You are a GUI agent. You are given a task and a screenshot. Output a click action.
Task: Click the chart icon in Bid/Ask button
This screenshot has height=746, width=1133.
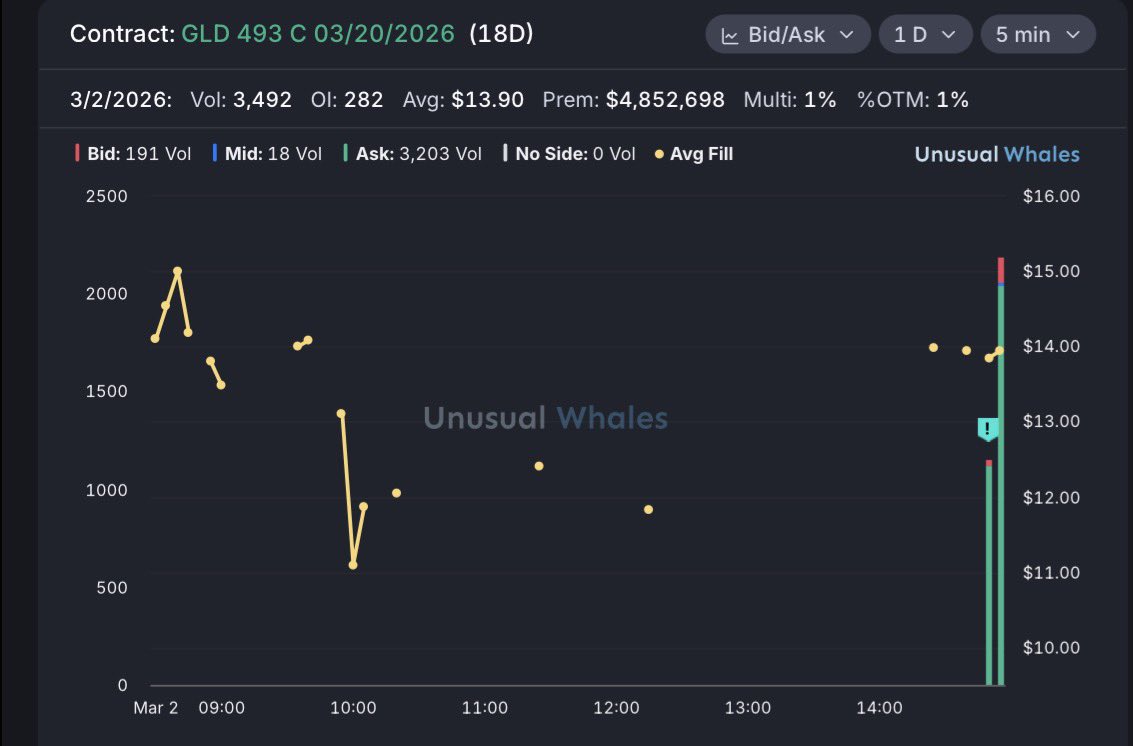[730, 35]
